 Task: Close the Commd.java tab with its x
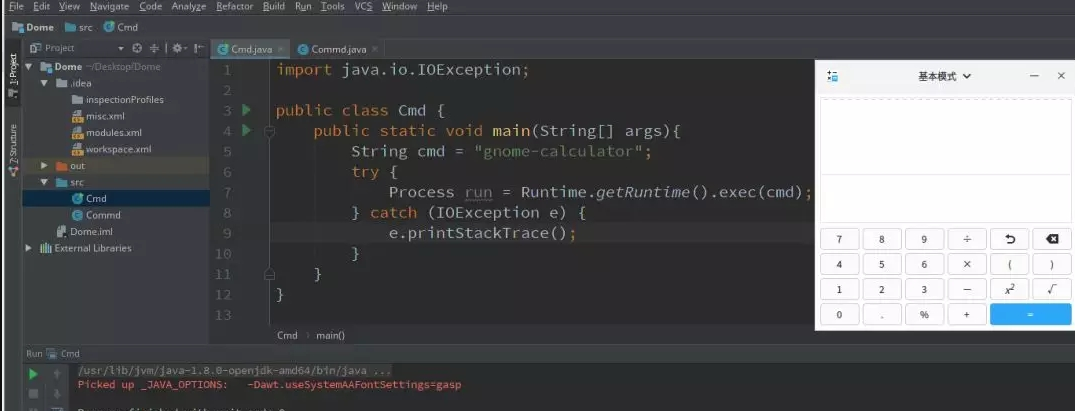pyautogui.click(x=375, y=49)
